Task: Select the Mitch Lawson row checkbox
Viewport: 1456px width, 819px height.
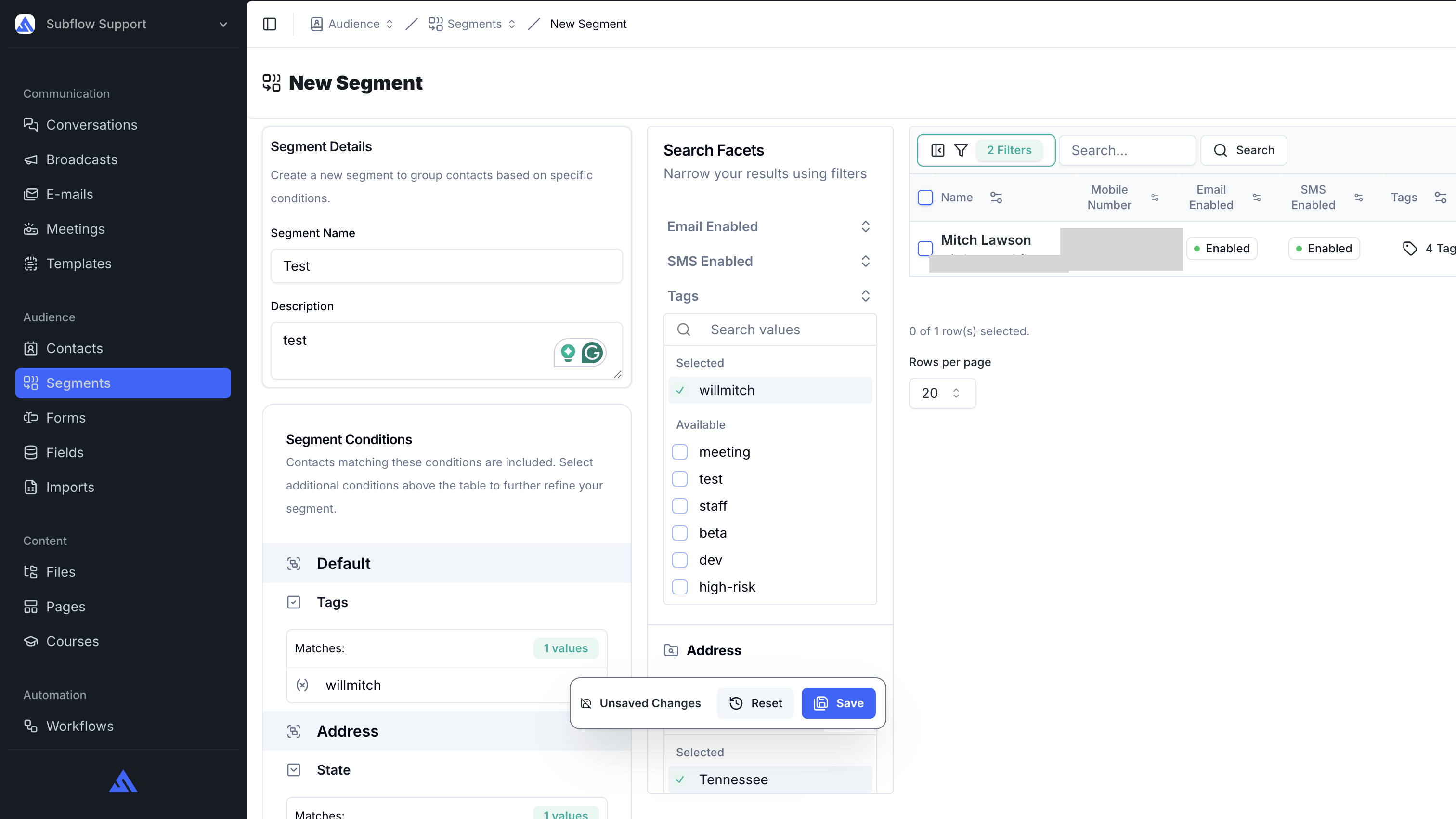Action: coord(925,248)
